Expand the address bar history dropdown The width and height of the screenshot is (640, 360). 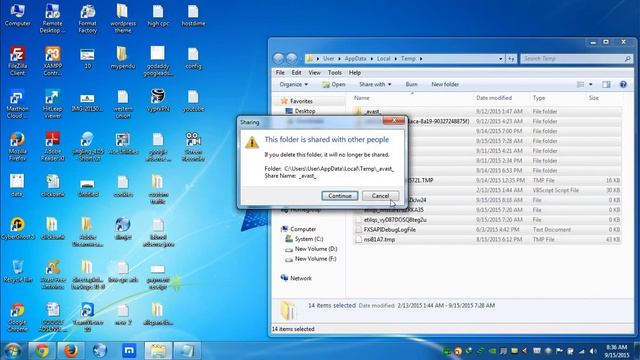(x=500, y=59)
